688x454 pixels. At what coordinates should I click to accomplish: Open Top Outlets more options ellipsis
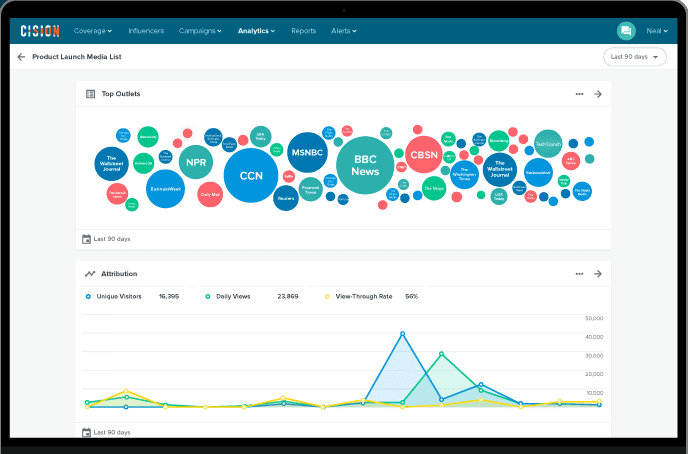click(x=579, y=94)
